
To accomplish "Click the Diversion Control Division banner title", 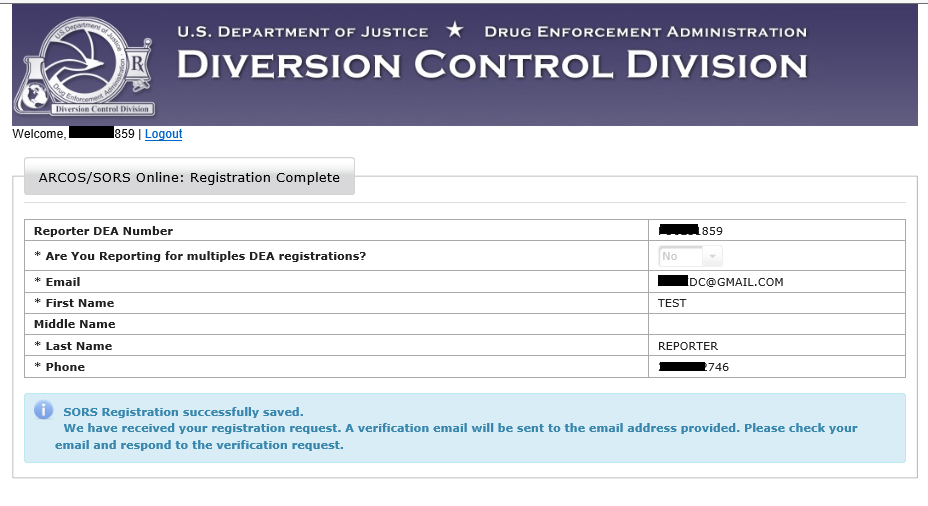I will (492, 65).
